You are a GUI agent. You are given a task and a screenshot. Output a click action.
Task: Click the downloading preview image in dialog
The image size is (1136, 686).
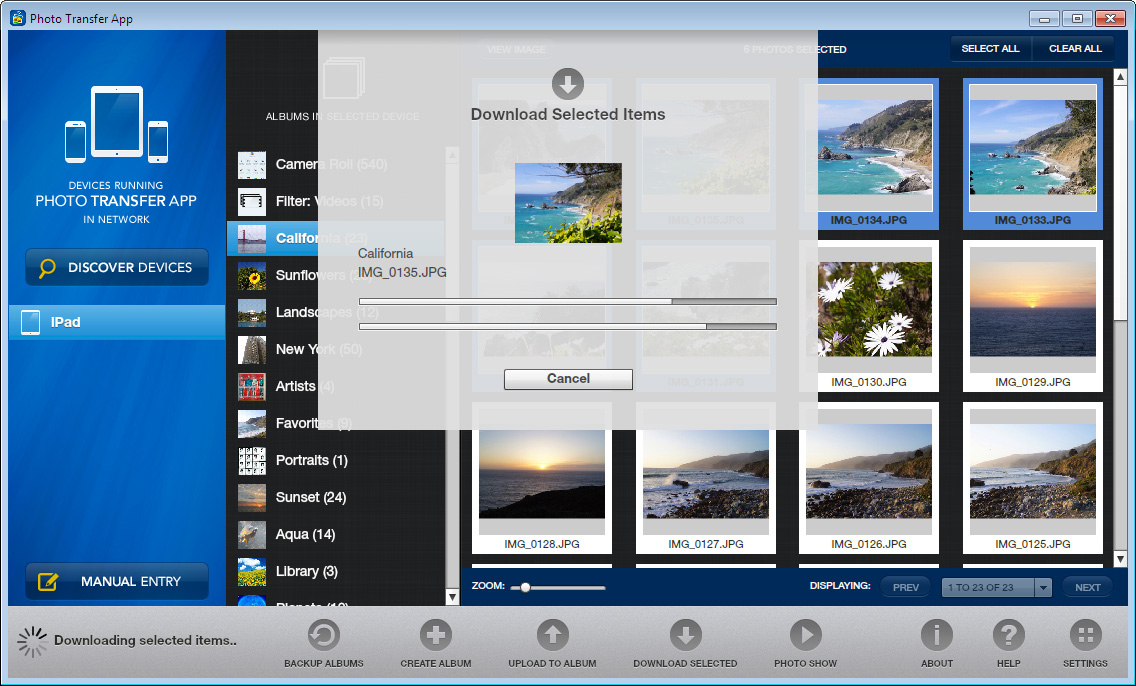568,203
